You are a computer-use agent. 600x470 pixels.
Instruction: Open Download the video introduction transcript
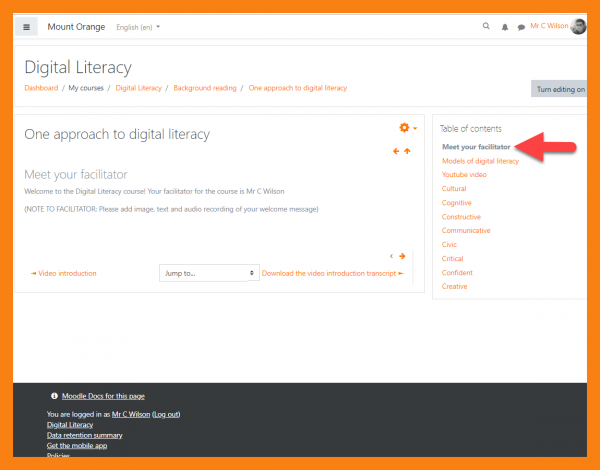coord(332,273)
